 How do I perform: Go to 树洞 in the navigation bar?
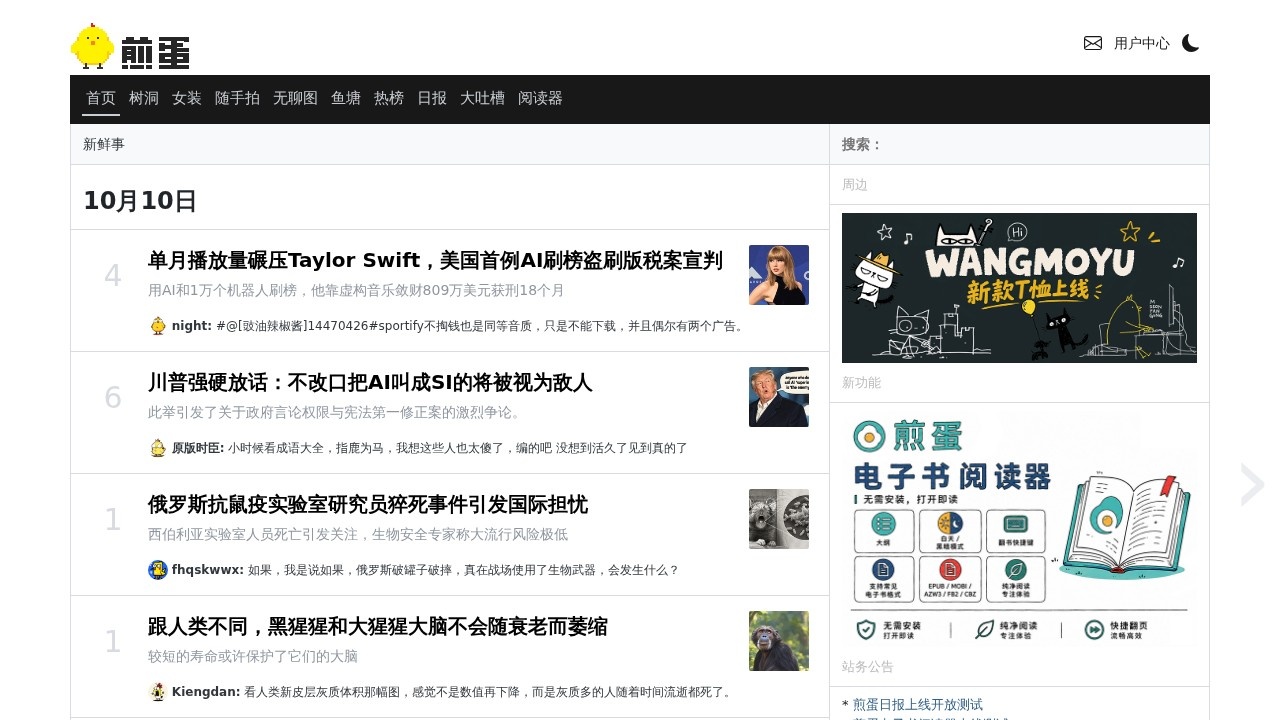[144, 98]
